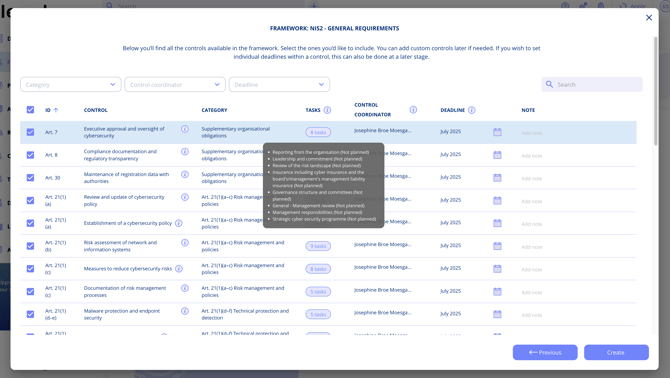This screenshot has height=378, width=670.
Task: Click coordinator name in Art. 7 row
Action: click(x=383, y=131)
